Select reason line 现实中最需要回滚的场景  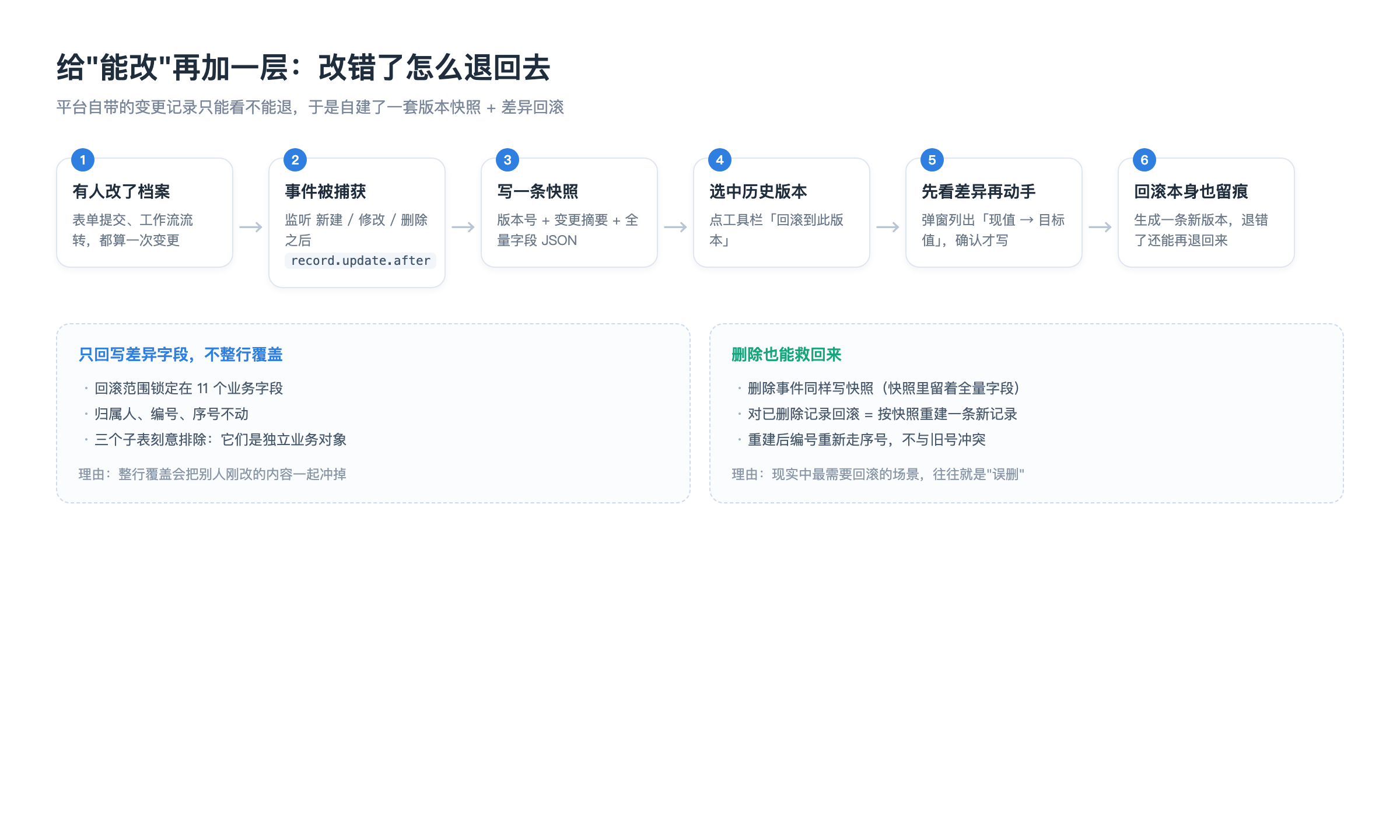tap(878, 474)
